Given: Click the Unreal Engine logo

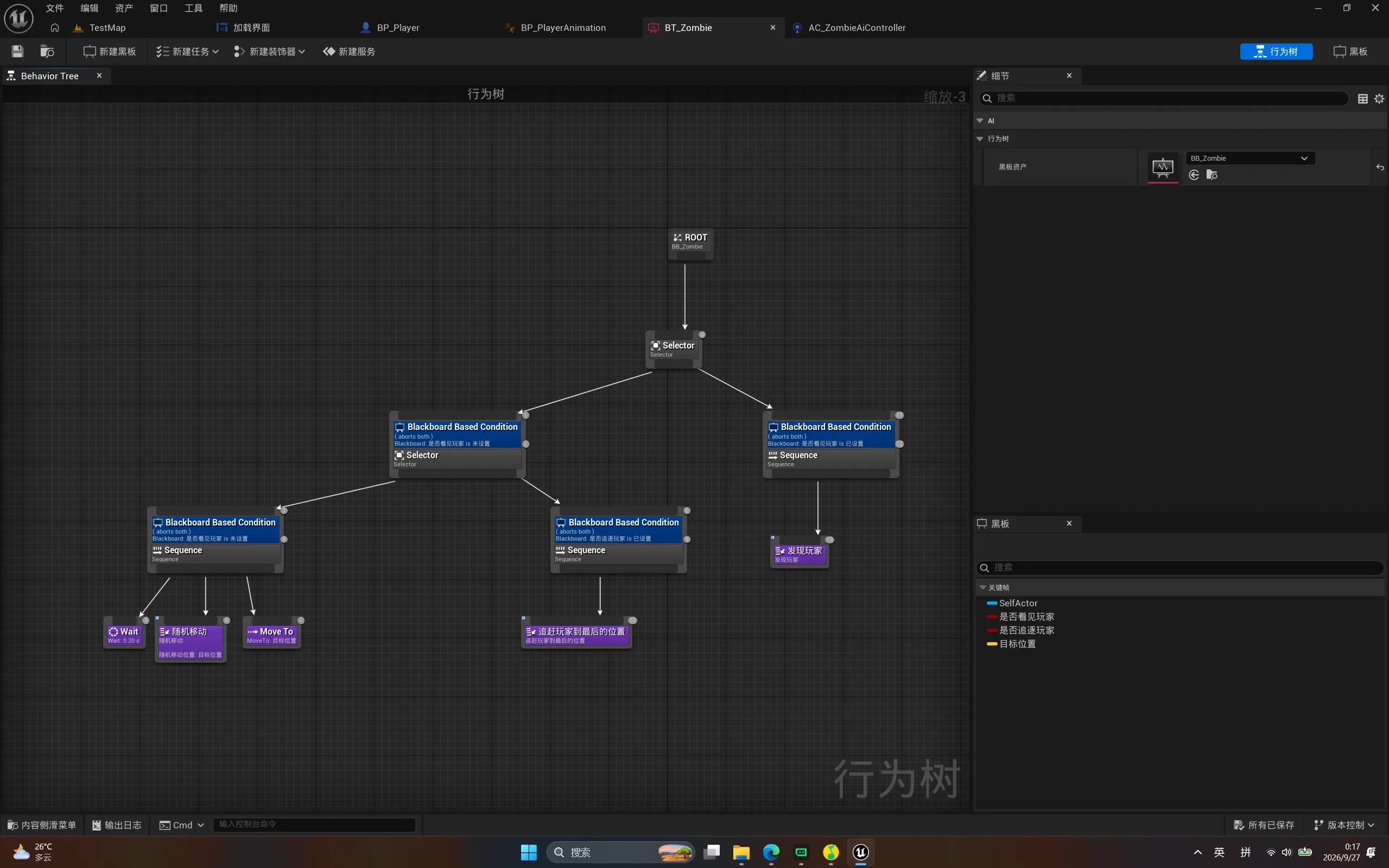Looking at the screenshot, I should click(18, 18).
